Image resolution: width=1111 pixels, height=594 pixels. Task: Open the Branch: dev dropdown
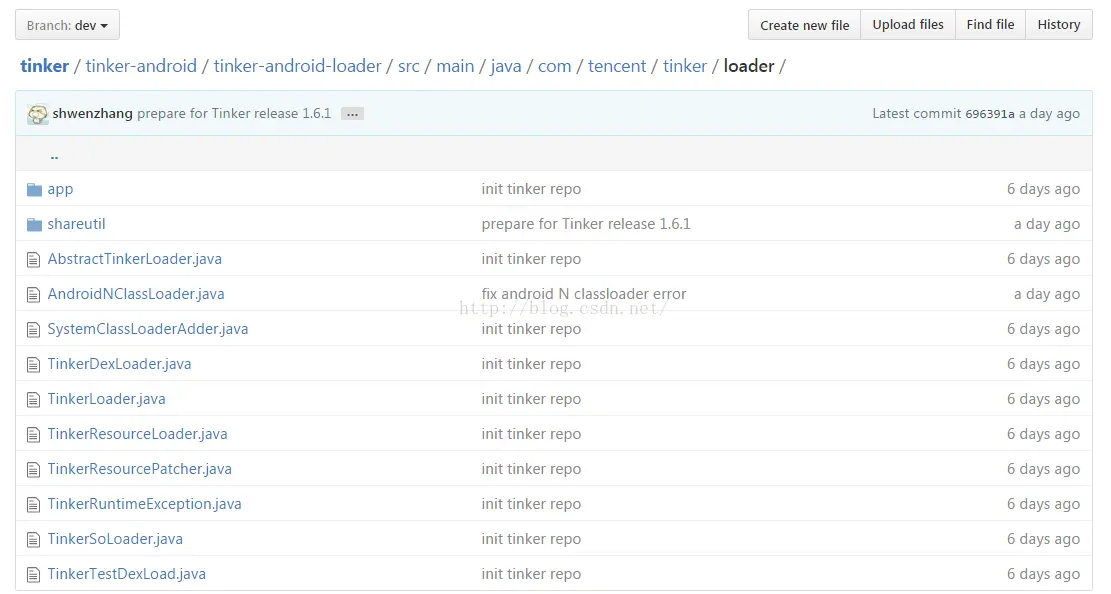tap(67, 25)
